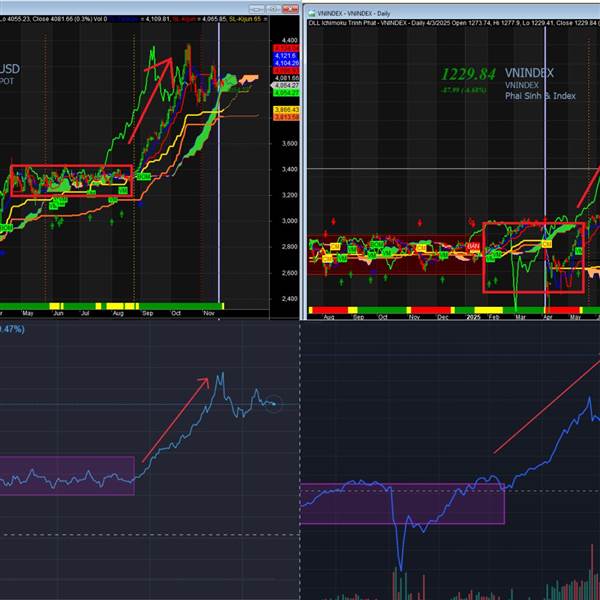Click 'Jul' on left chart time axis
600x600 pixels.
click(85, 313)
